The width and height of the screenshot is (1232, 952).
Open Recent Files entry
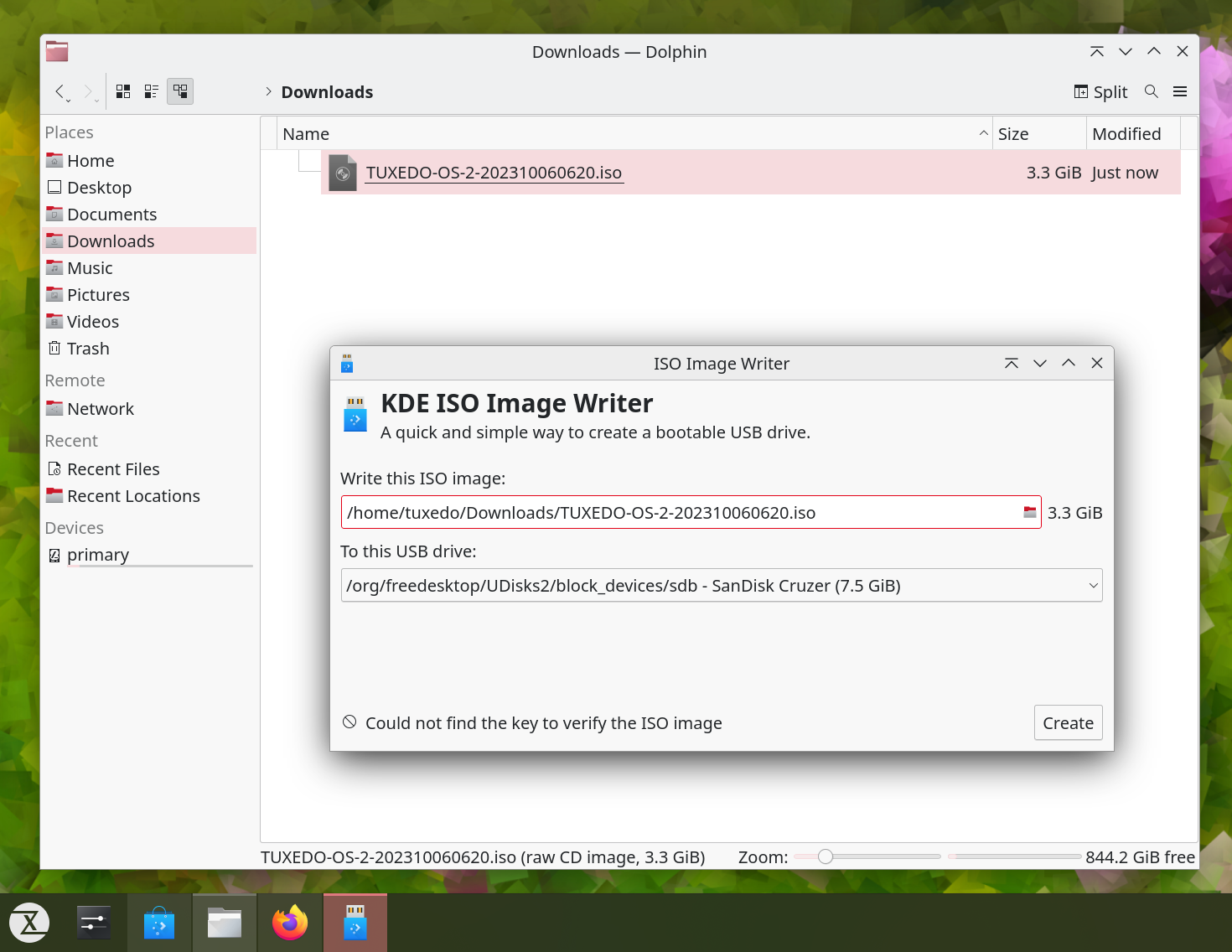coord(149,469)
